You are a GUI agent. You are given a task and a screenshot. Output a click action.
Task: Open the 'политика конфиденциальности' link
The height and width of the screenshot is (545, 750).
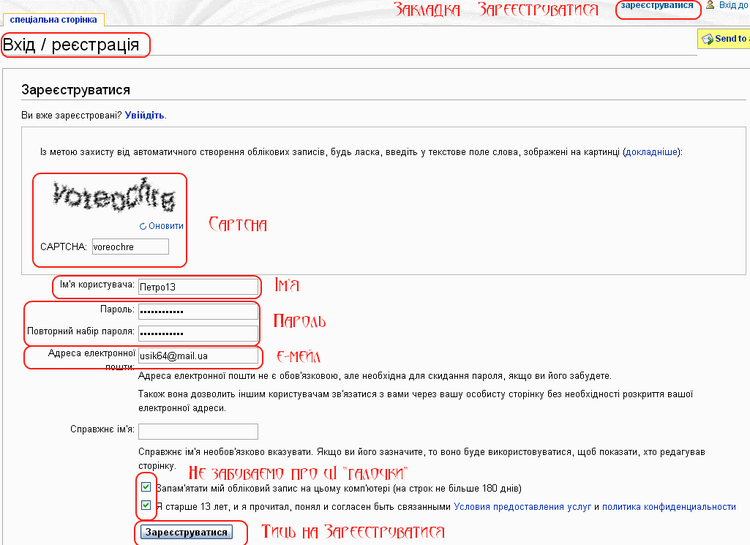click(669, 507)
